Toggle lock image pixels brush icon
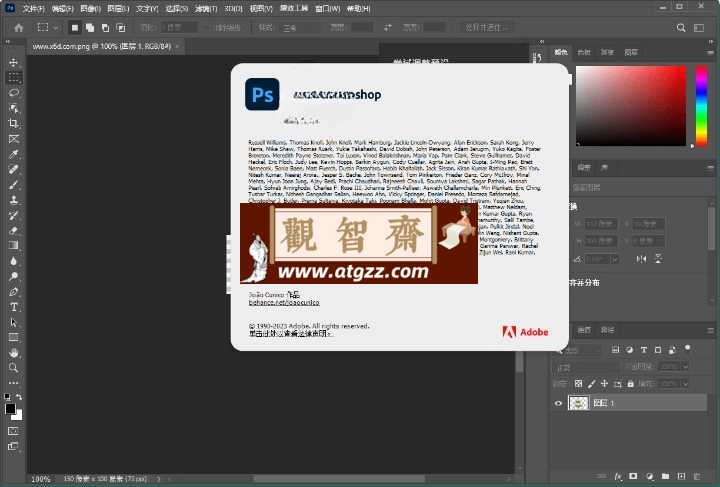The image size is (720, 487). (x=591, y=383)
